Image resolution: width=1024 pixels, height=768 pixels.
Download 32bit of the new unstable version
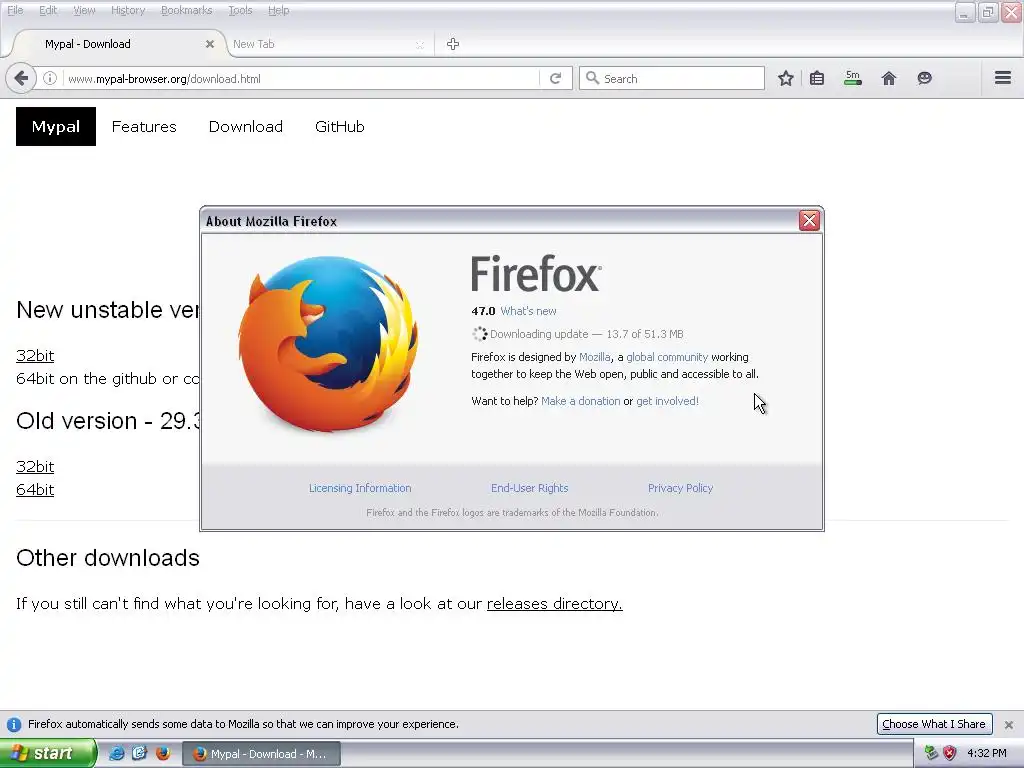pyautogui.click(x=35, y=355)
